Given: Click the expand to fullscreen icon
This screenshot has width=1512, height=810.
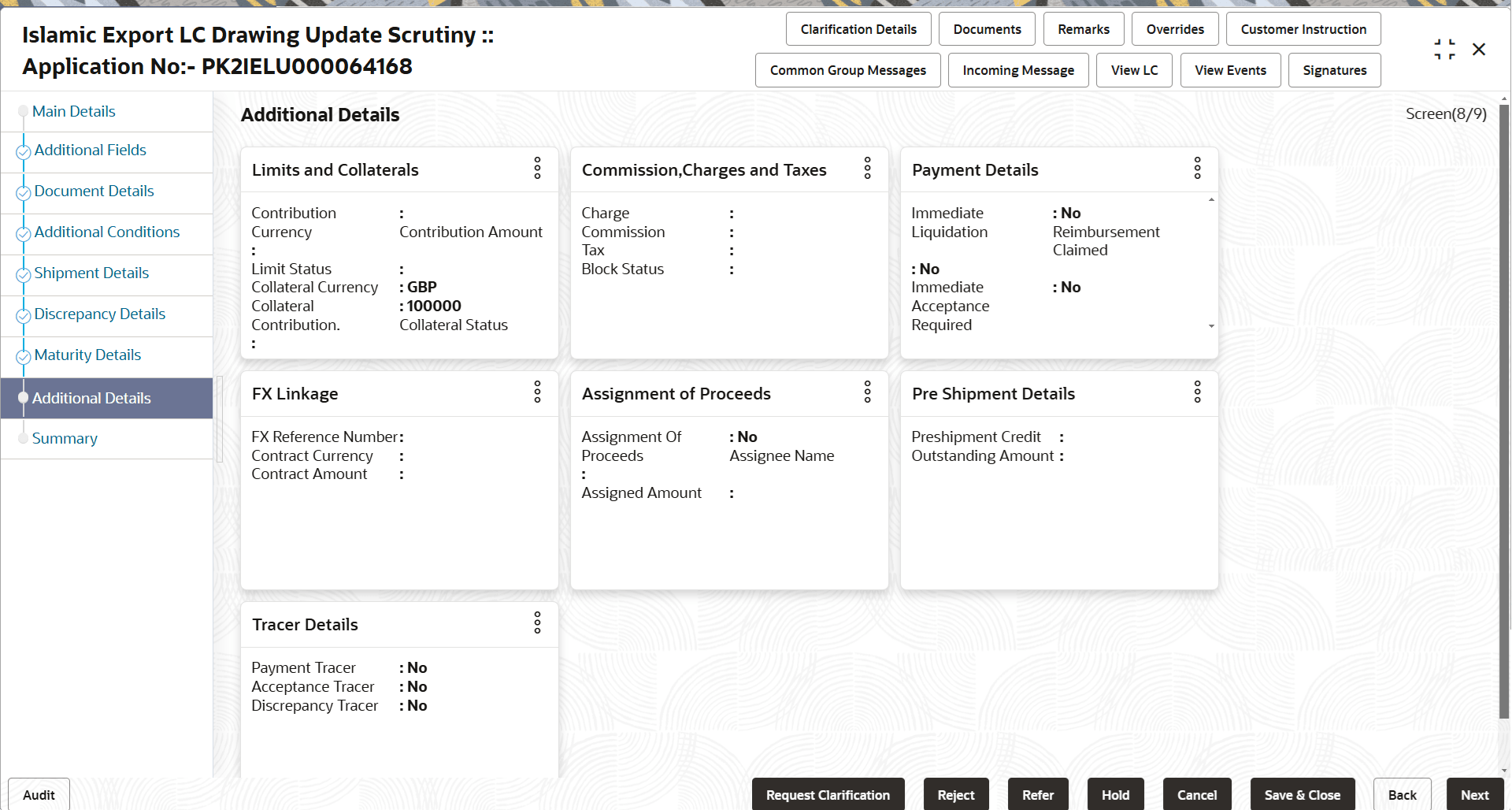Looking at the screenshot, I should pos(1444,48).
